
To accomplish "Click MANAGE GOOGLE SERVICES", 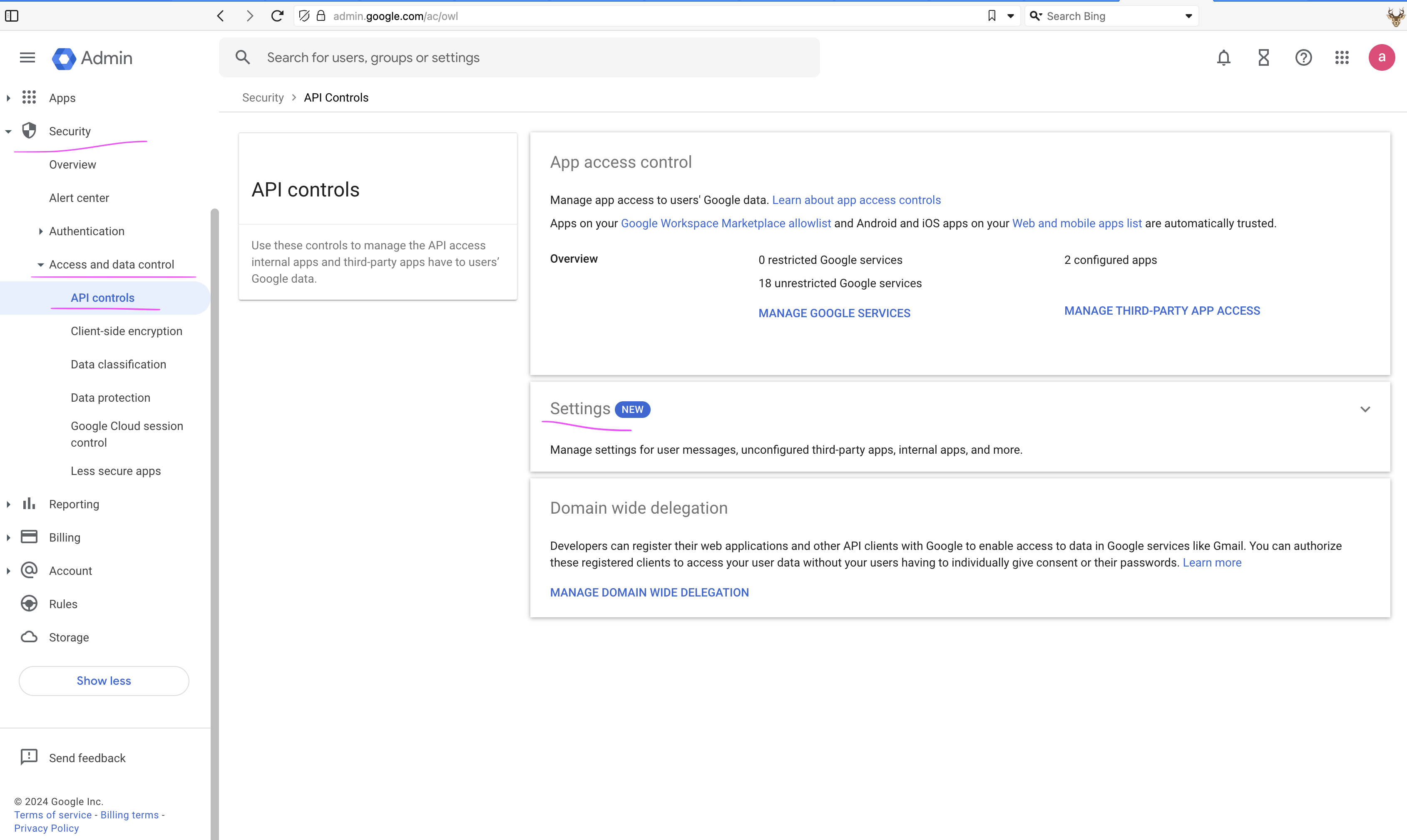I will [x=834, y=313].
